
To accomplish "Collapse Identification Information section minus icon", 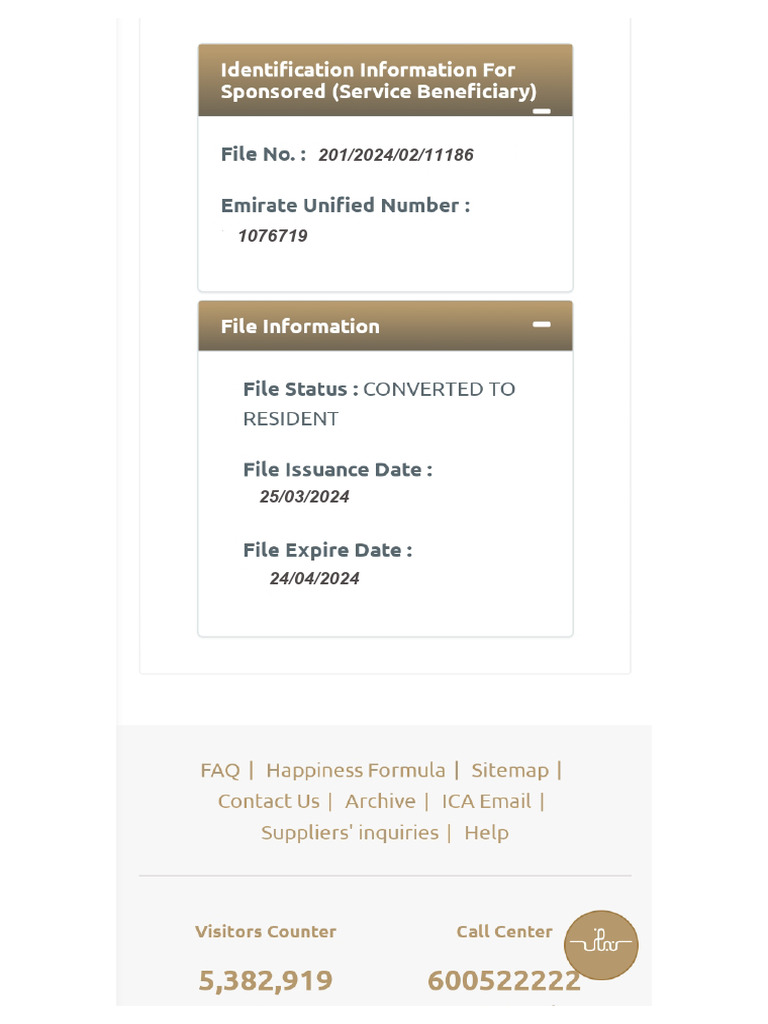I will click(x=541, y=111).
